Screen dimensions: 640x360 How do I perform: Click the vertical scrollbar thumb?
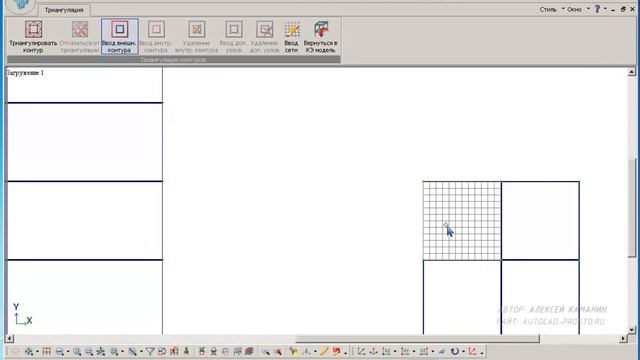pos(632,208)
